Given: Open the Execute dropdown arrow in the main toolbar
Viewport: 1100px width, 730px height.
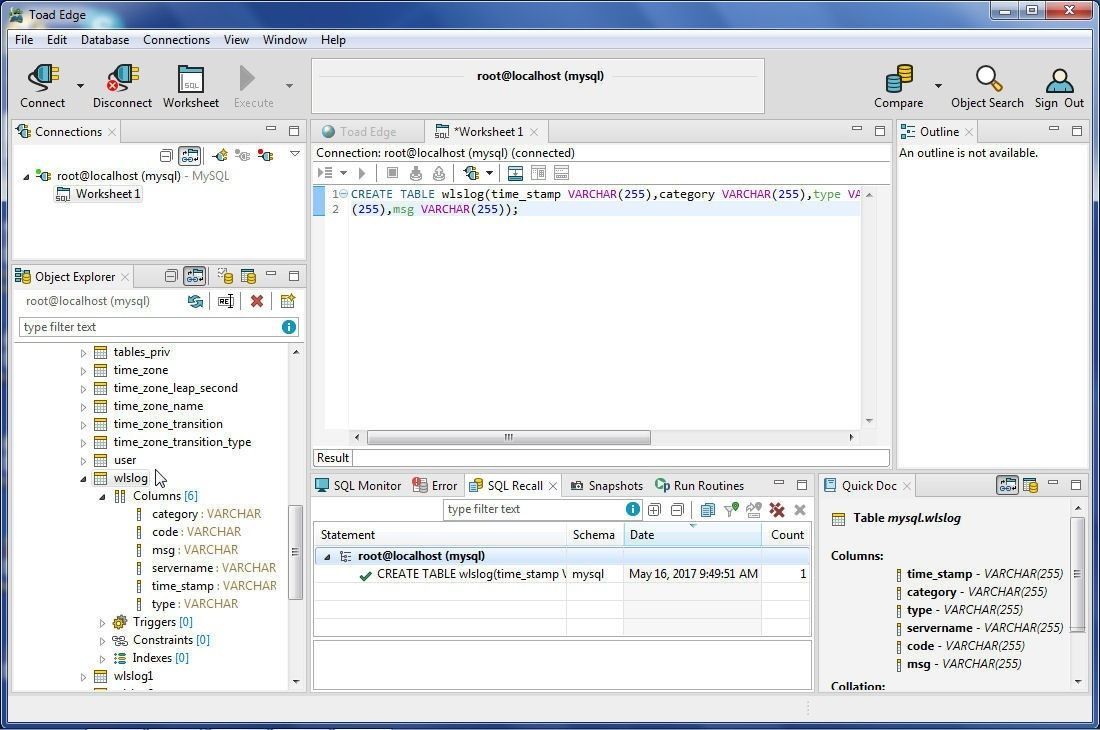Looking at the screenshot, I should click(289, 86).
